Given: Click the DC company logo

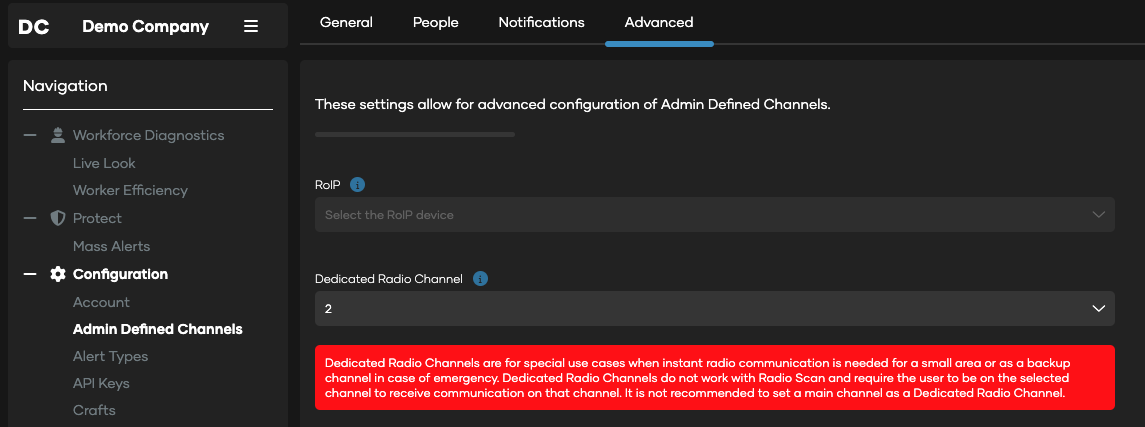Looking at the screenshot, I should pyautogui.click(x=34, y=27).
